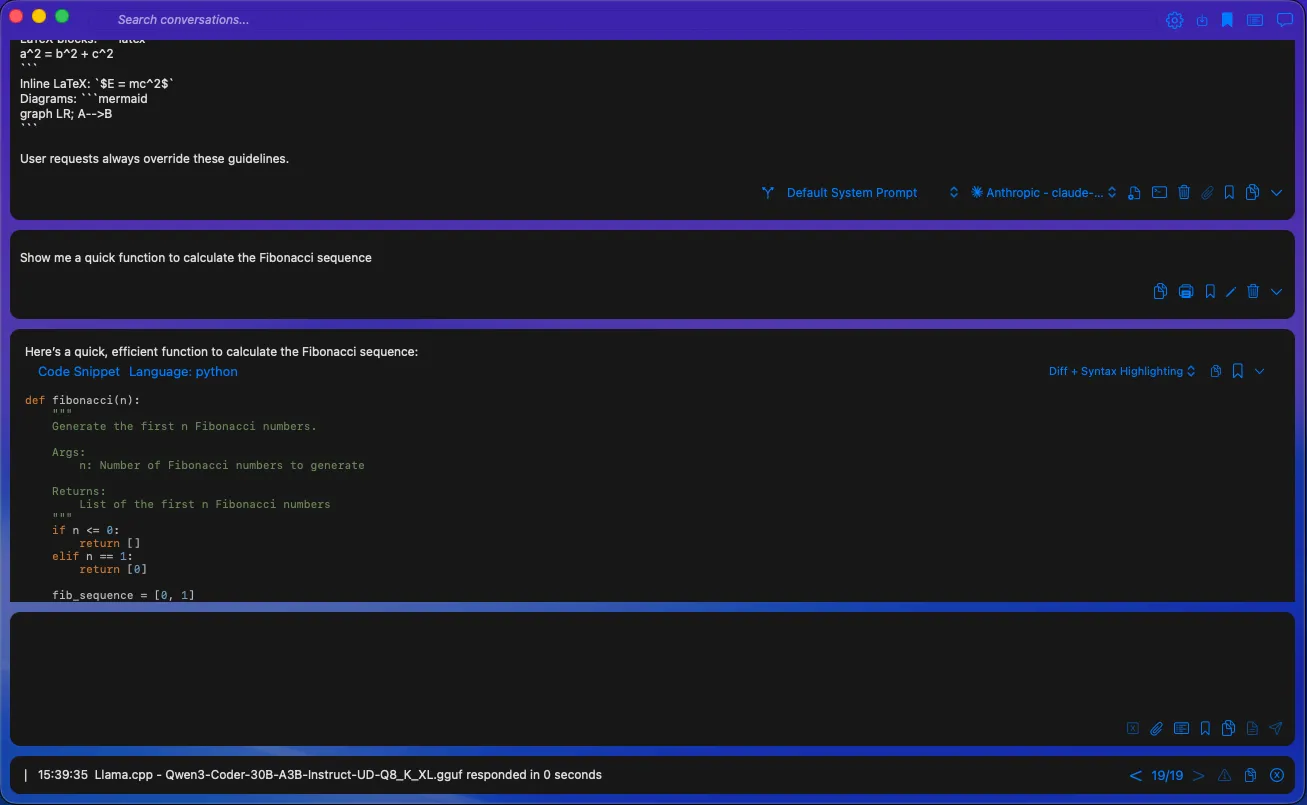Image resolution: width=1307 pixels, height=805 pixels.
Task: Go to previous message with left arrow
Action: [x=1136, y=775]
